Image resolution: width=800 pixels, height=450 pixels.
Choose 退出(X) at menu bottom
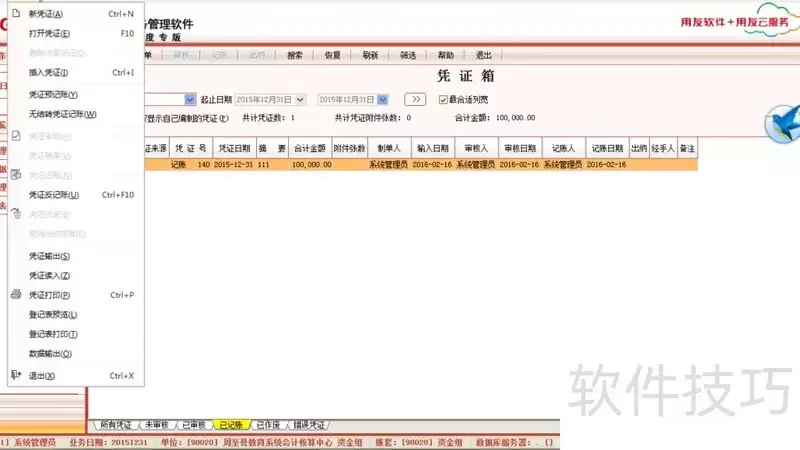point(41,376)
